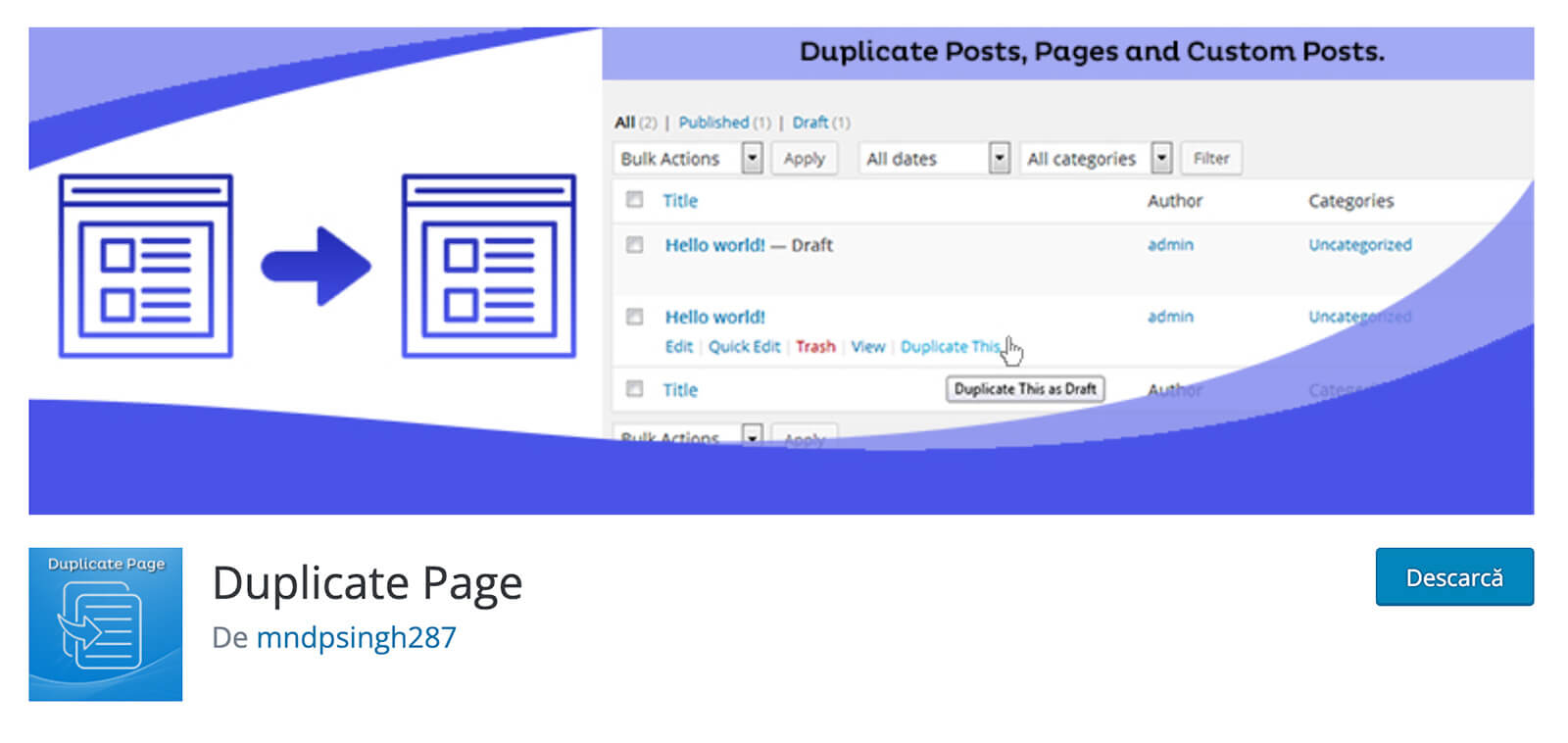Open author mndpsingh287 profile link
The image size is (1568, 743).
[x=356, y=637]
